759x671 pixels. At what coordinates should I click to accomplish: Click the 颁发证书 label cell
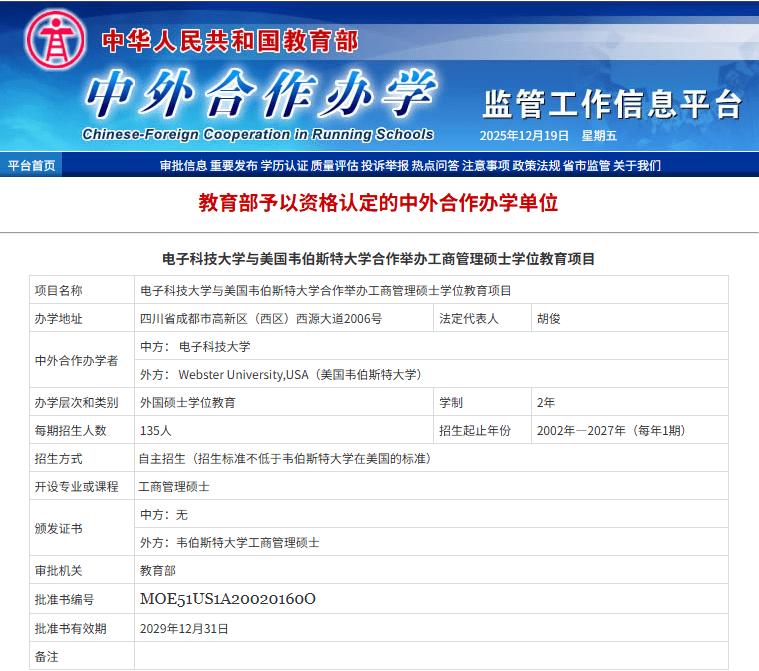pos(82,528)
